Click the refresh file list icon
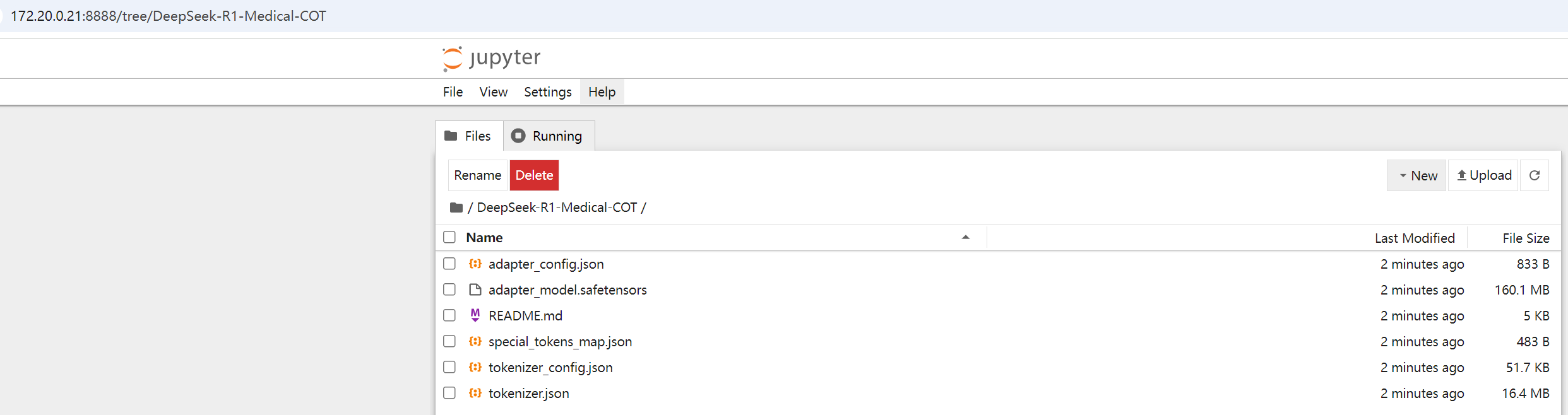 pos(1535,175)
